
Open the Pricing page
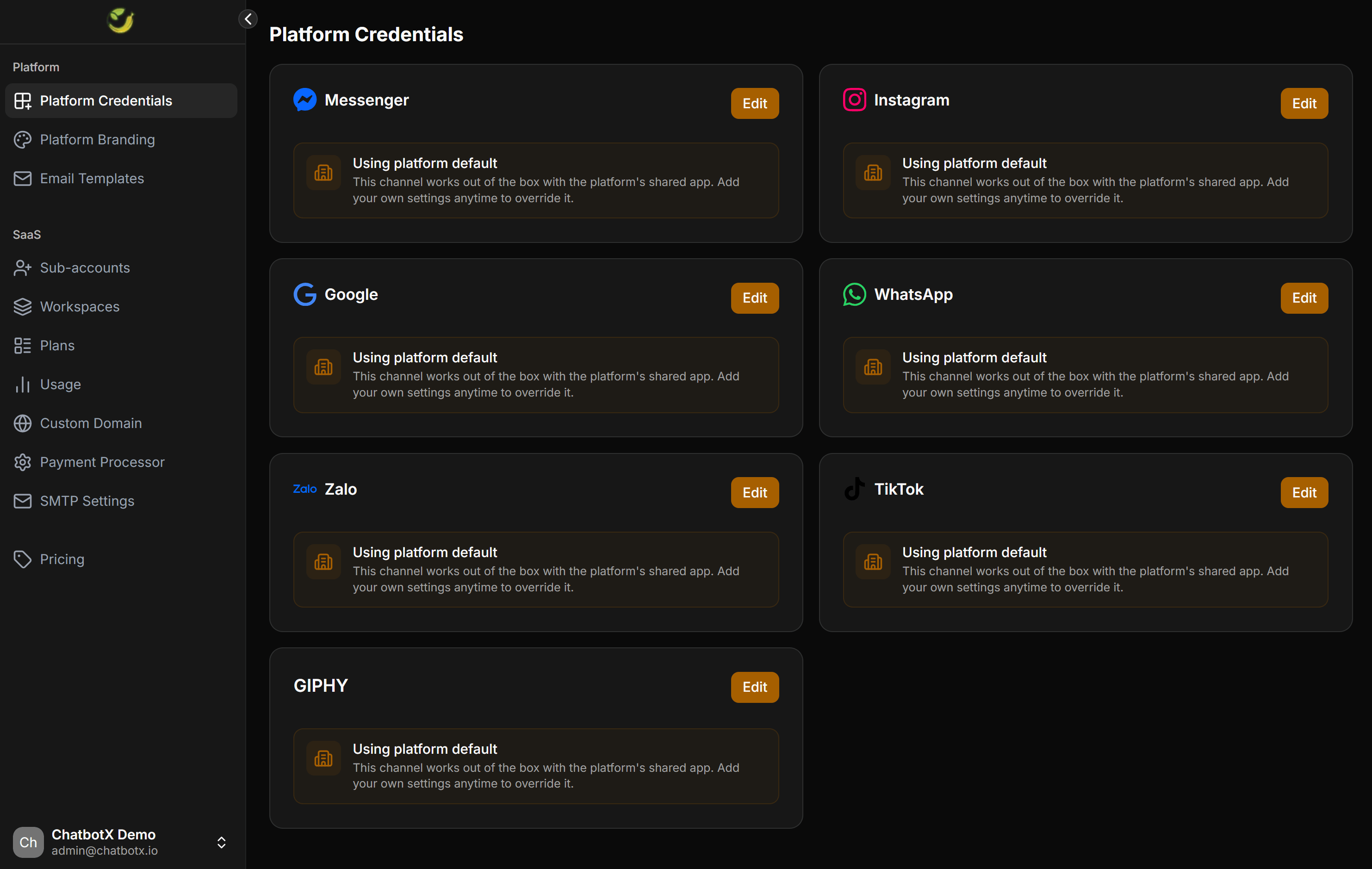(121, 559)
